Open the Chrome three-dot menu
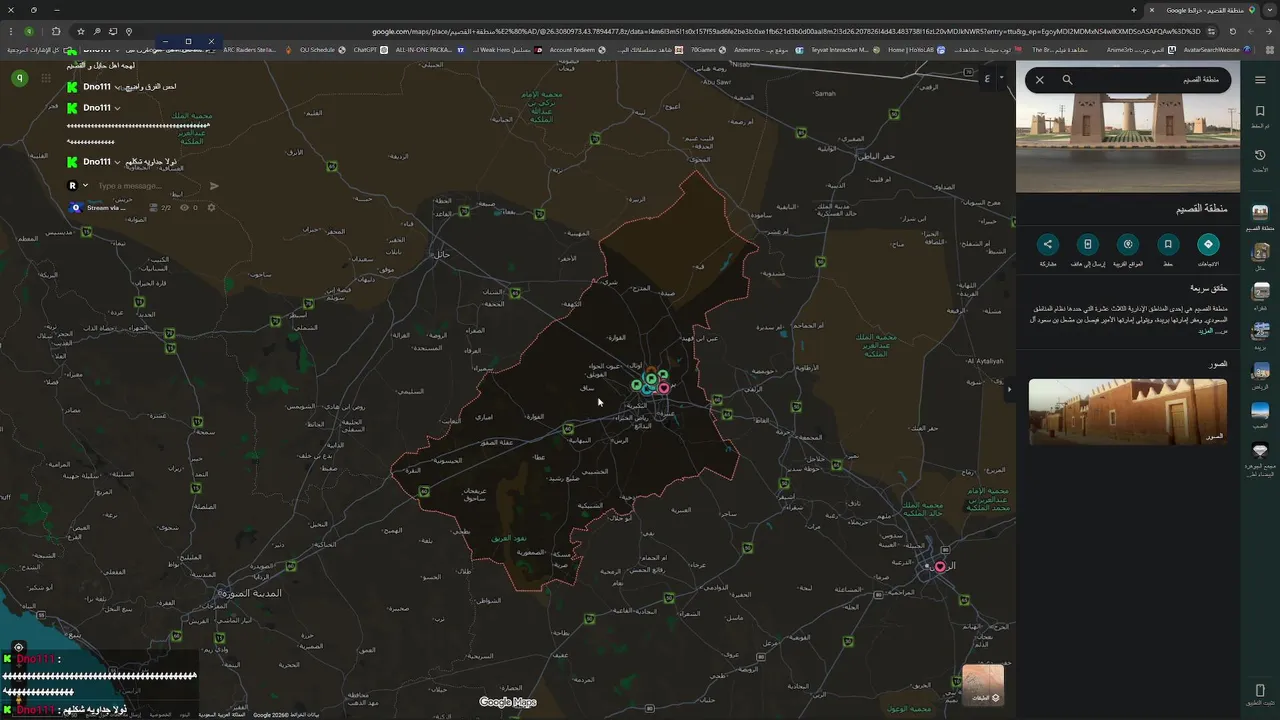Screen dimensions: 1280x720 [10, 31]
